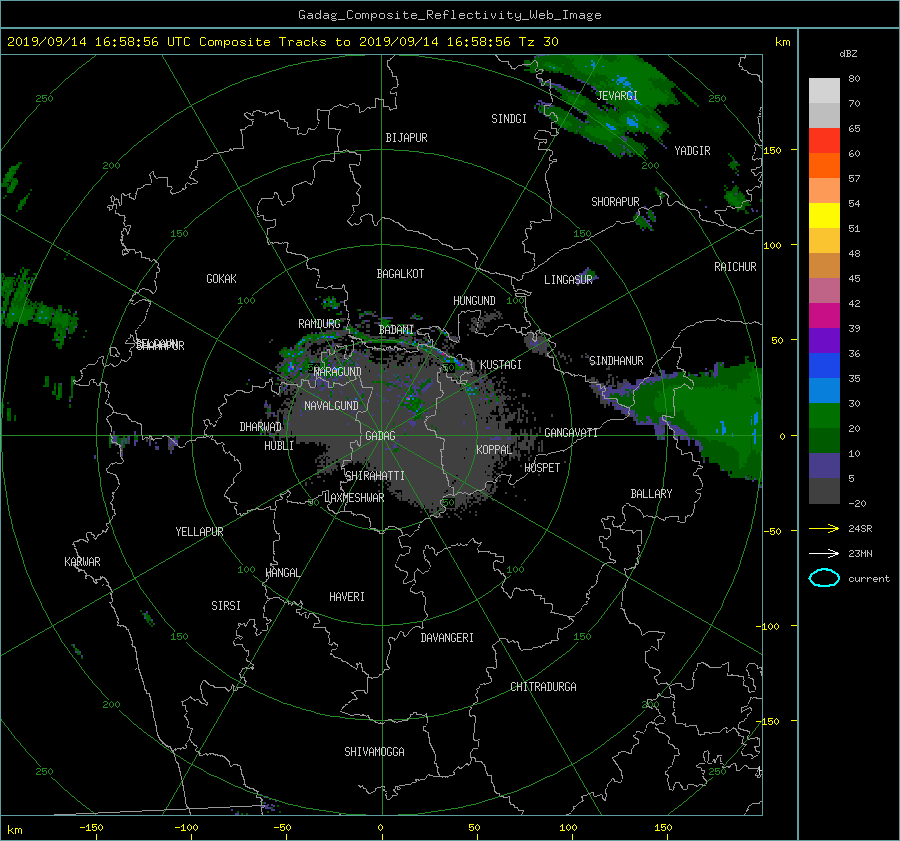
Task: Click the SINDGI city label
Action: tap(509, 119)
